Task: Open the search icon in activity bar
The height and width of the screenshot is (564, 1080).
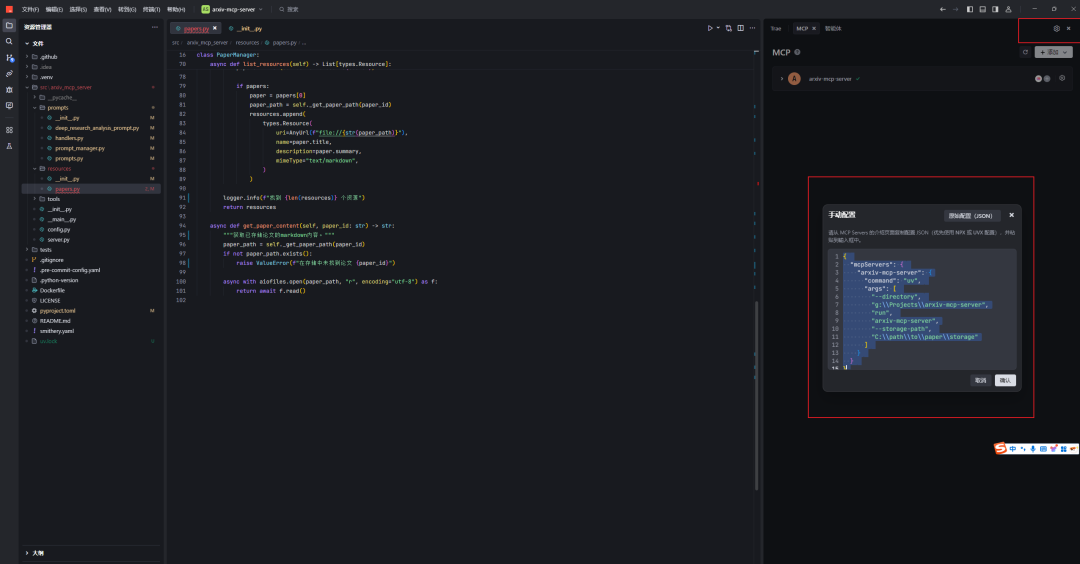Action: click(9, 41)
